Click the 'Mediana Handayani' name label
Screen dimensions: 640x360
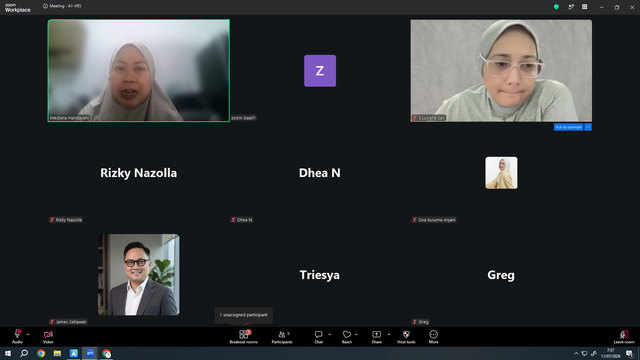(x=69, y=118)
